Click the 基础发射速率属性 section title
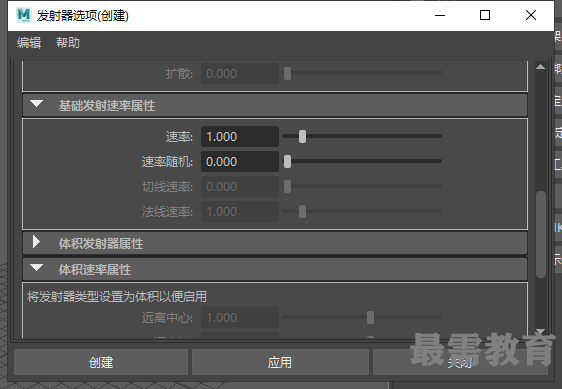 (107, 106)
